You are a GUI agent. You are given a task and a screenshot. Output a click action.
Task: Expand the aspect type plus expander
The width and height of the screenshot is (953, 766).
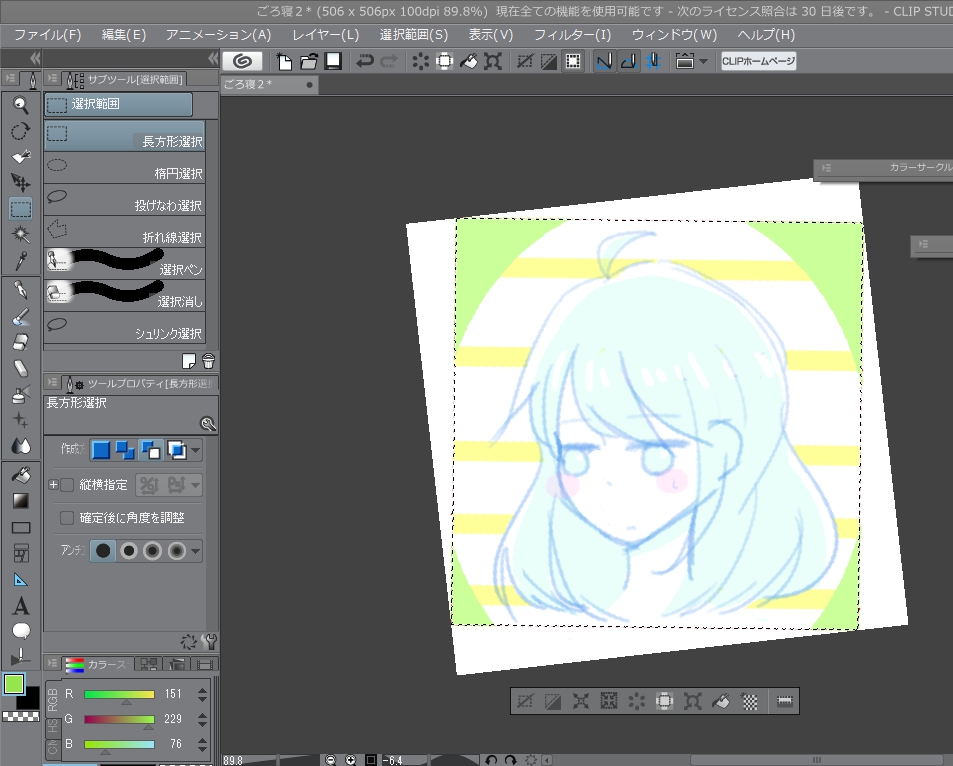(x=53, y=485)
